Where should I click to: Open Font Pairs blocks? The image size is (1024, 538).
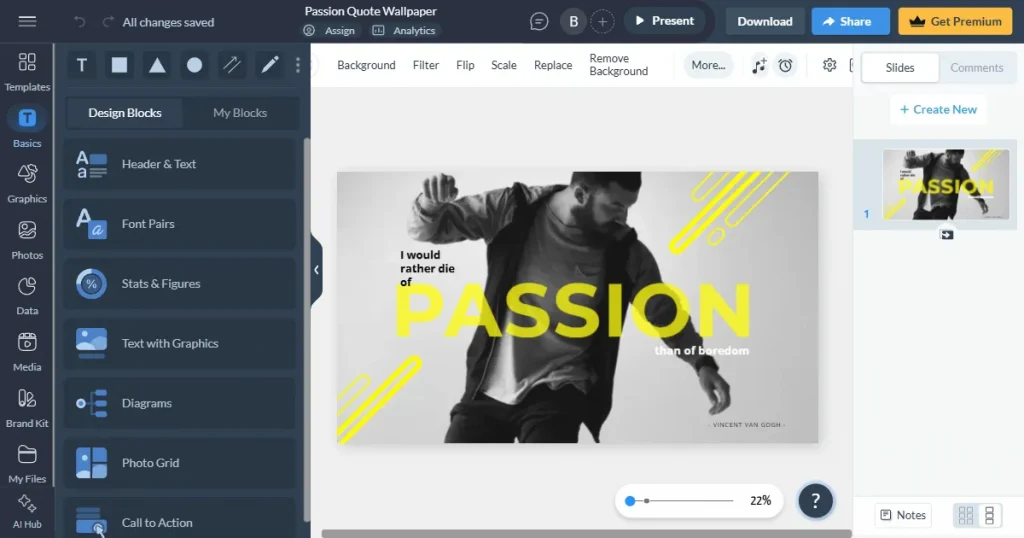[180, 224]
